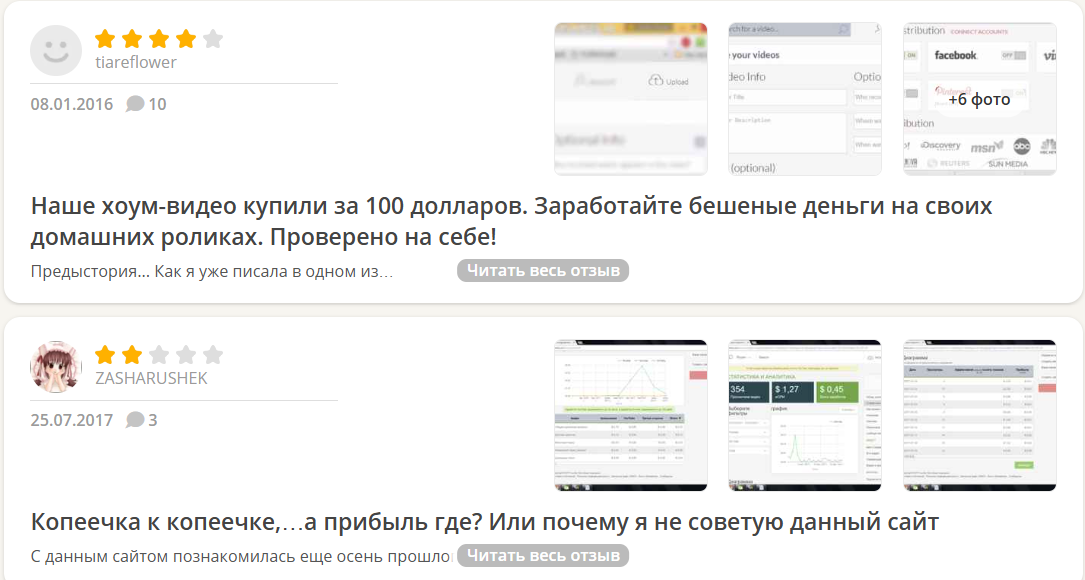Image resolution: width=1085 pixels, height=580 pixels.
Task: Open the statistics dashboard thumbnail with $1,27
Action: point(805,415)
